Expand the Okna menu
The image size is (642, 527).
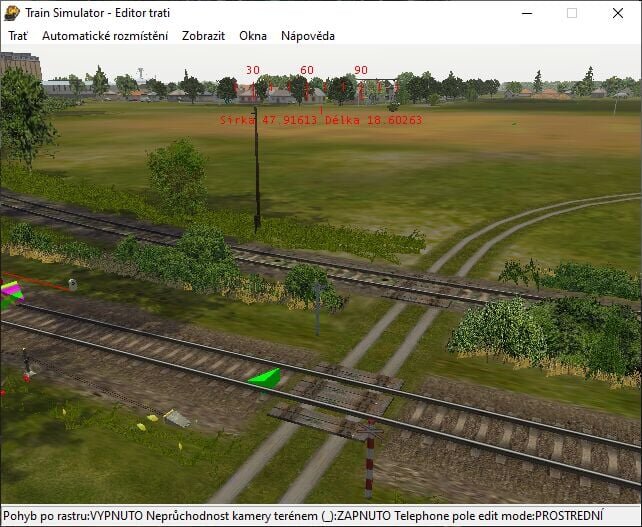pyautogui.click(x=253, y=35)
